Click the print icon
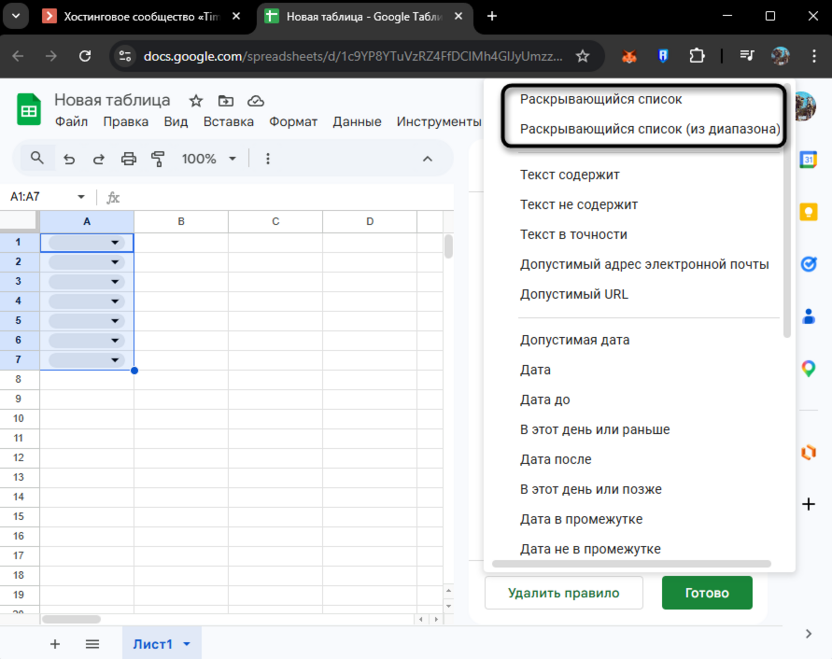This screenshot has height=659, width=832. (x=128, y=159)
